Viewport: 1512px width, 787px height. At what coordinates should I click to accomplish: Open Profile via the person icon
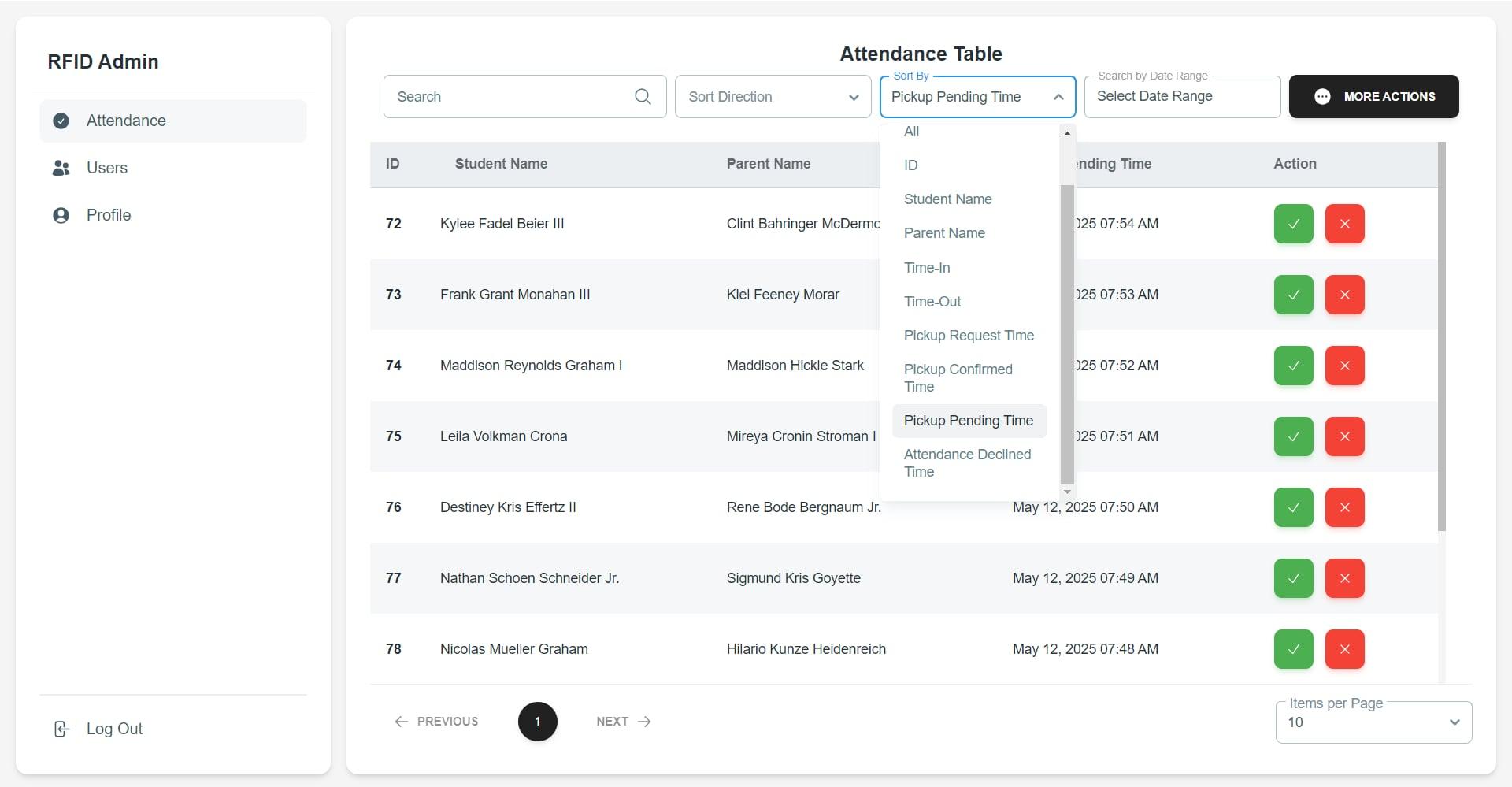tap(61, 215)
